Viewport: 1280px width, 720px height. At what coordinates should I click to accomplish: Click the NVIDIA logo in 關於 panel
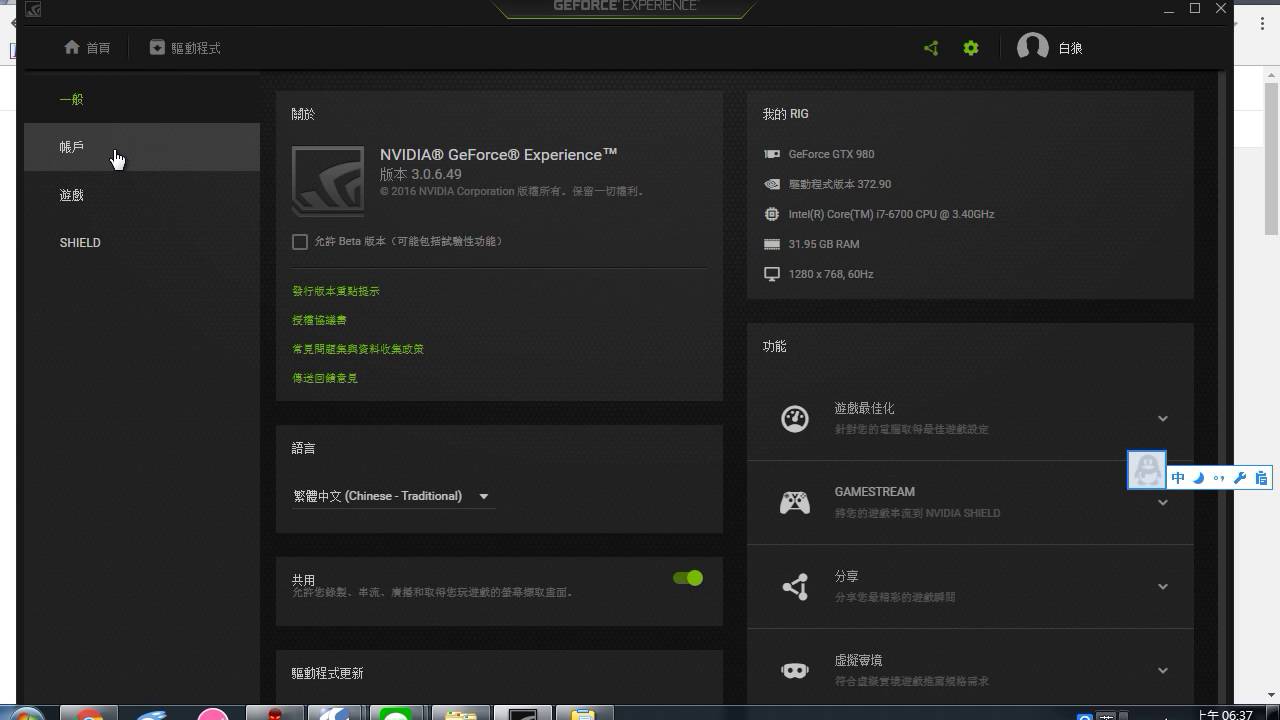pyautogui.click(x=328, y=181)
